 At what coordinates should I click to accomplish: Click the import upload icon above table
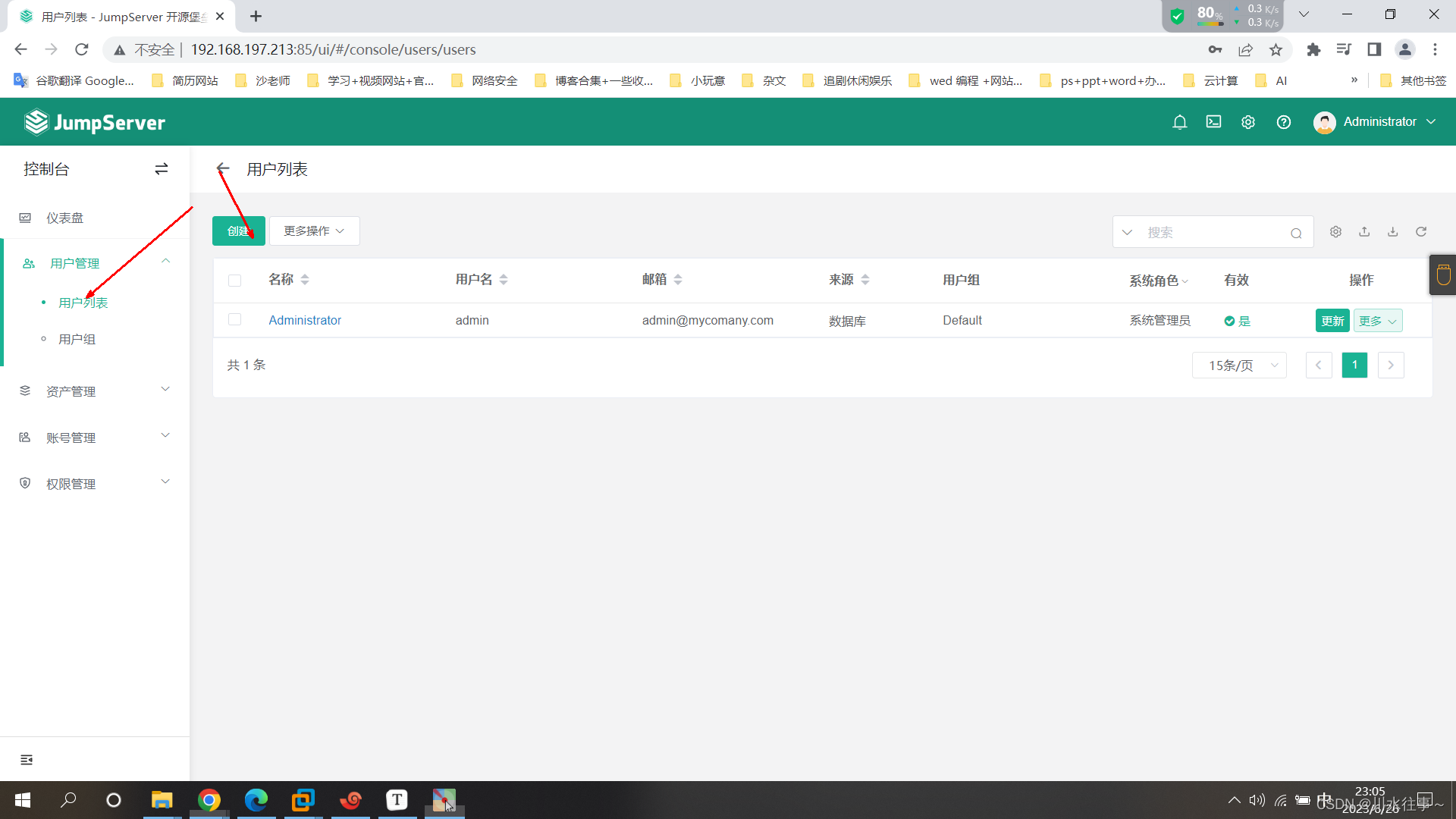1364,232
